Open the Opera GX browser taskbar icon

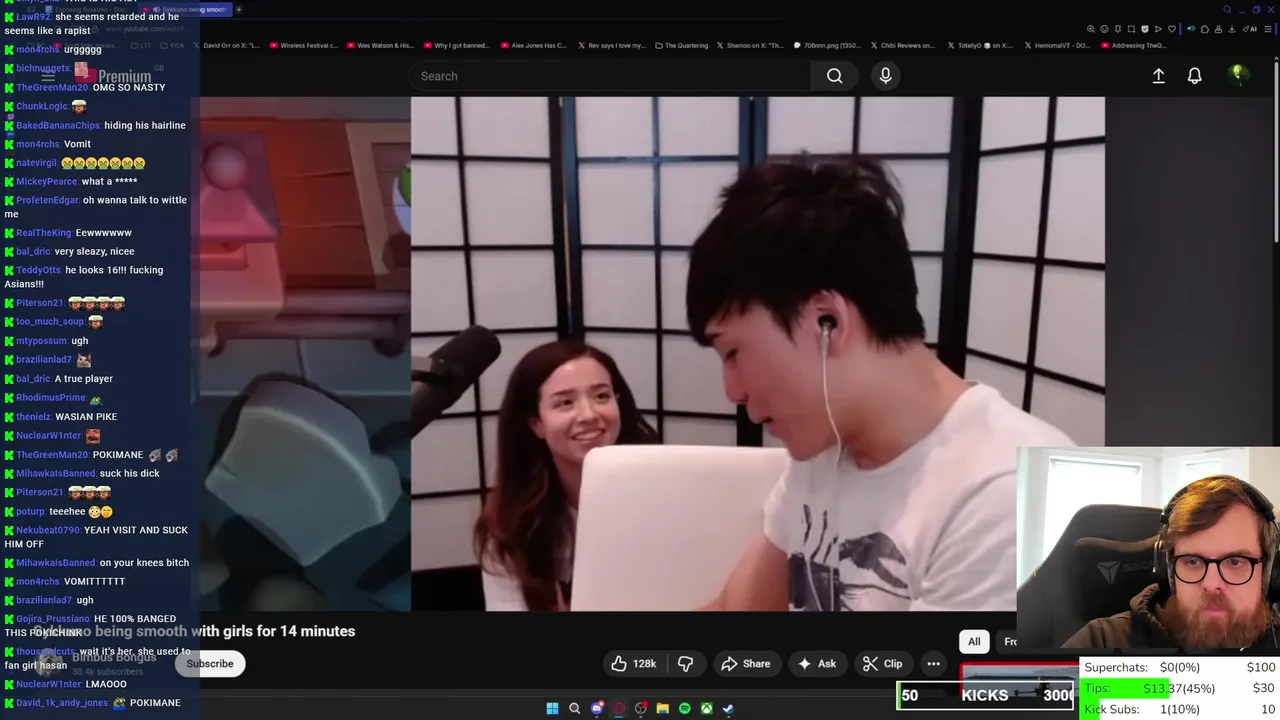pyautogui.click(x=619, y=708)
